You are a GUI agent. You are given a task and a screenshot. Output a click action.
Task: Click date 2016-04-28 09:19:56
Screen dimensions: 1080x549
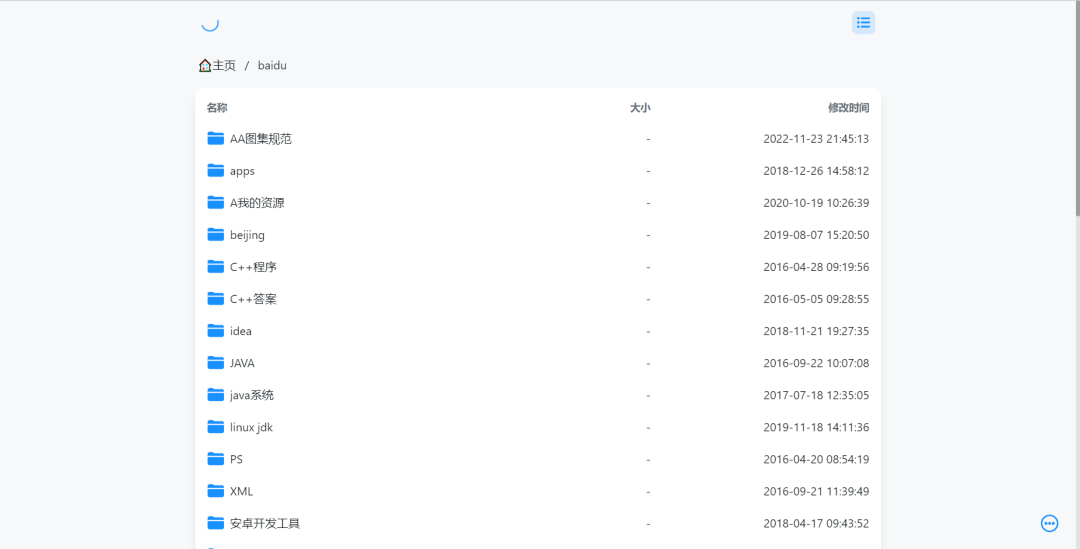coord(816,267)
